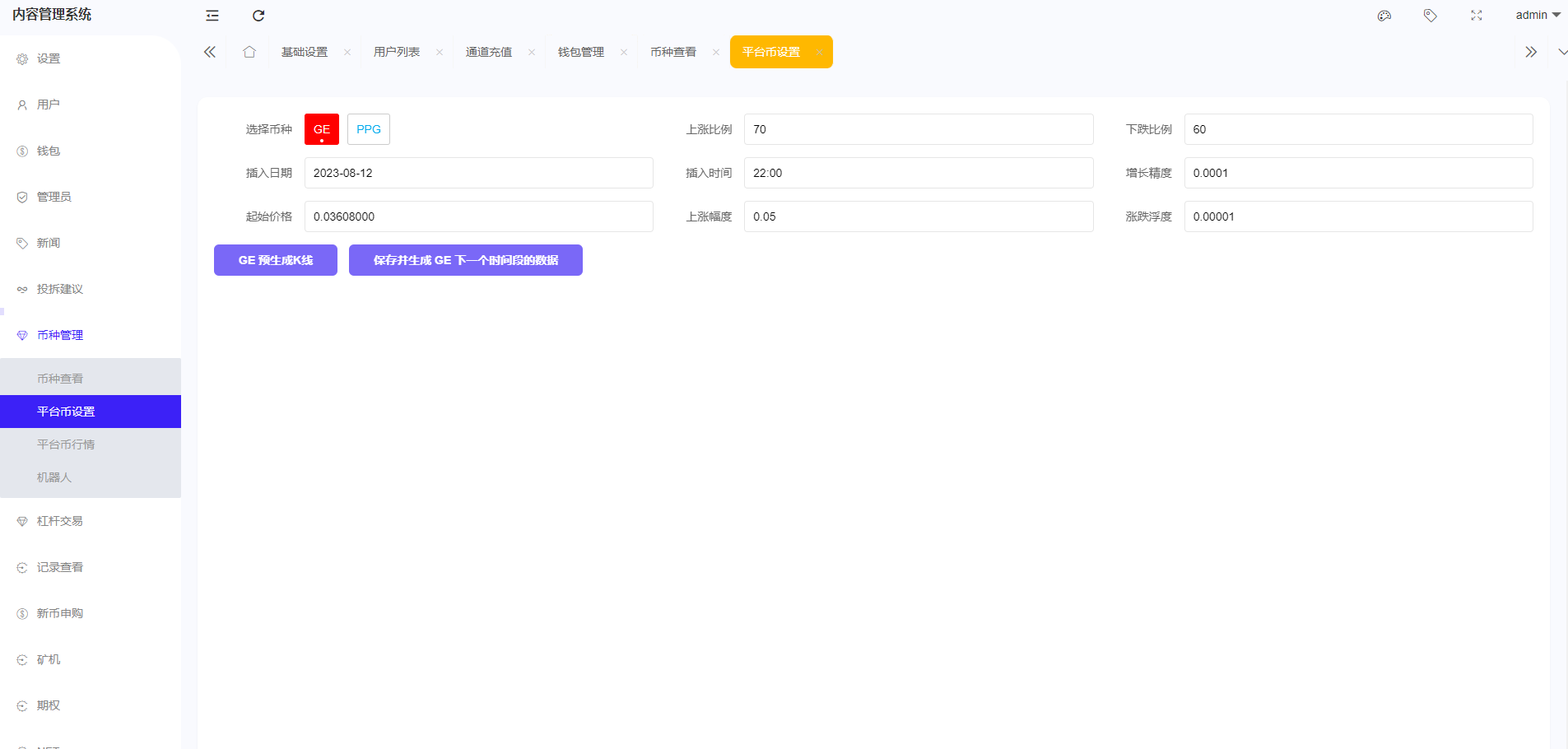This screenshot has width=1568, height=749.
Task: Switch to the 钱包管理 tab
Action: click(x=580, y=51)
